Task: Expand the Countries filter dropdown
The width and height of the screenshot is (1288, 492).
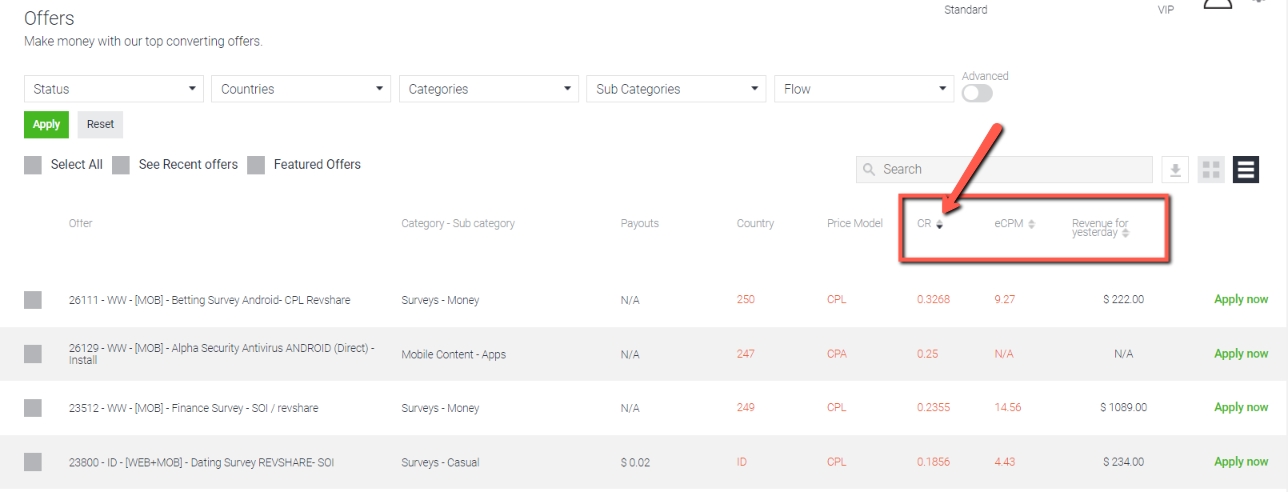Action: 301,89
